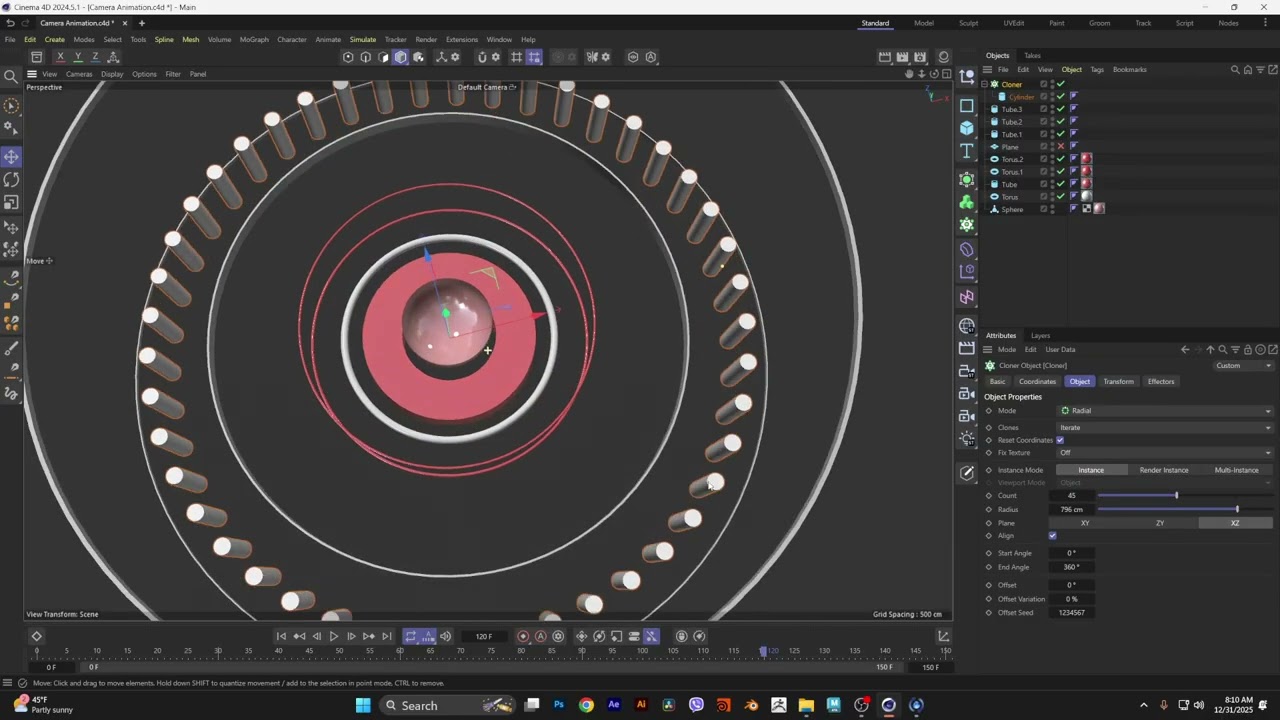Select the Rotate tool in left toolbar
The height and width of the screenshot is (720, 1280).
(x=11, y=180)
